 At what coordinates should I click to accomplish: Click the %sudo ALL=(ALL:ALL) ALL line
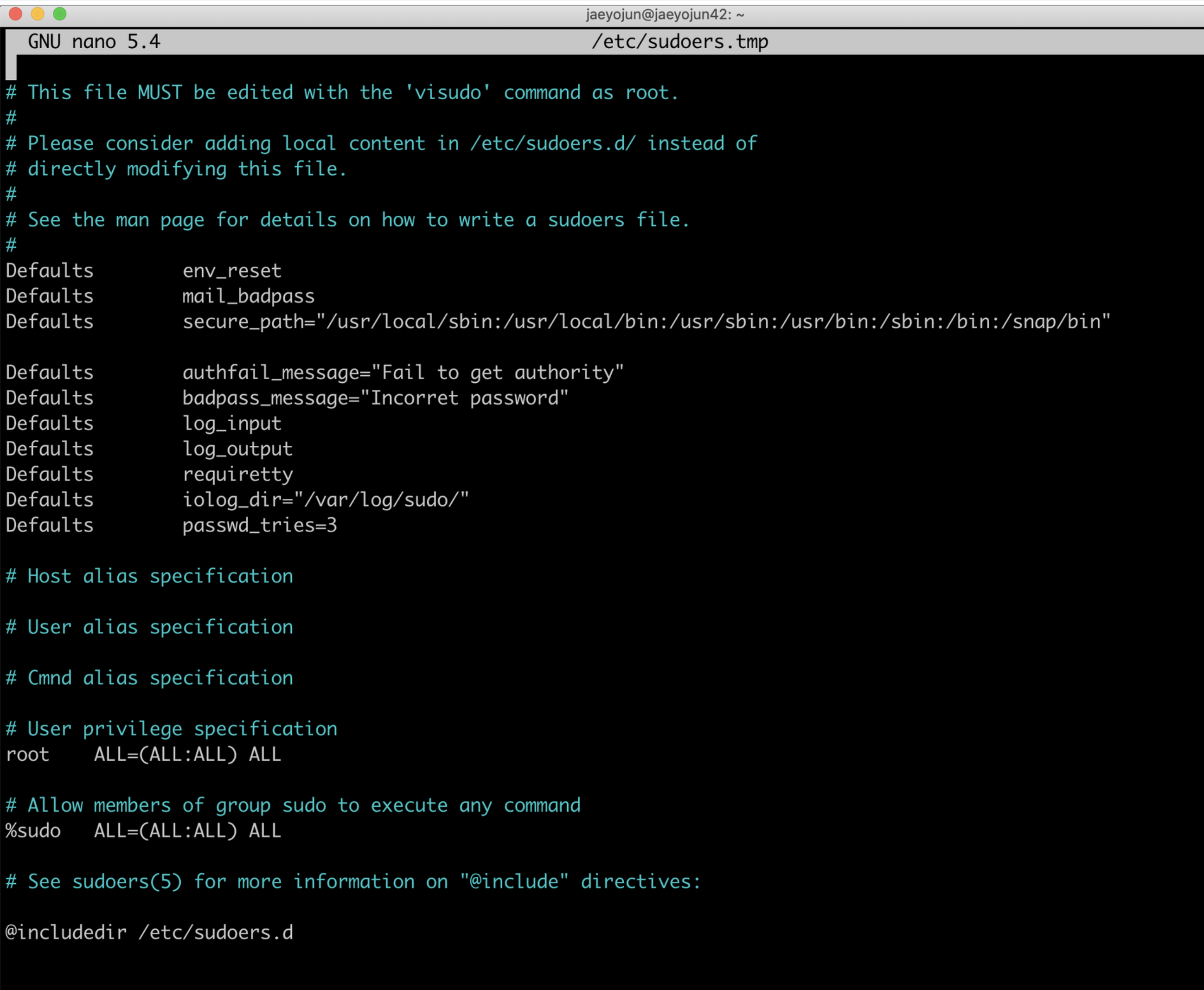pyautogui.click(x=143, y=831)
